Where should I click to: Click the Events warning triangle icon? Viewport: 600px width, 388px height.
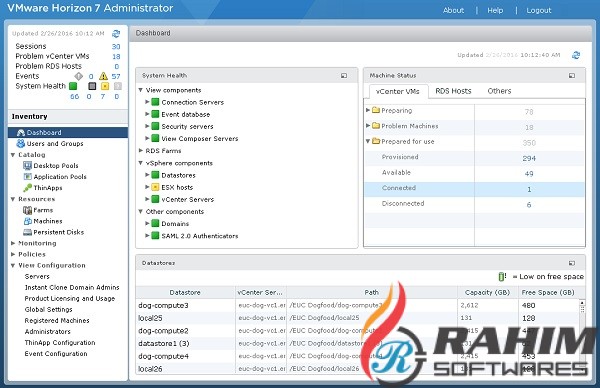tap(103, 76)
